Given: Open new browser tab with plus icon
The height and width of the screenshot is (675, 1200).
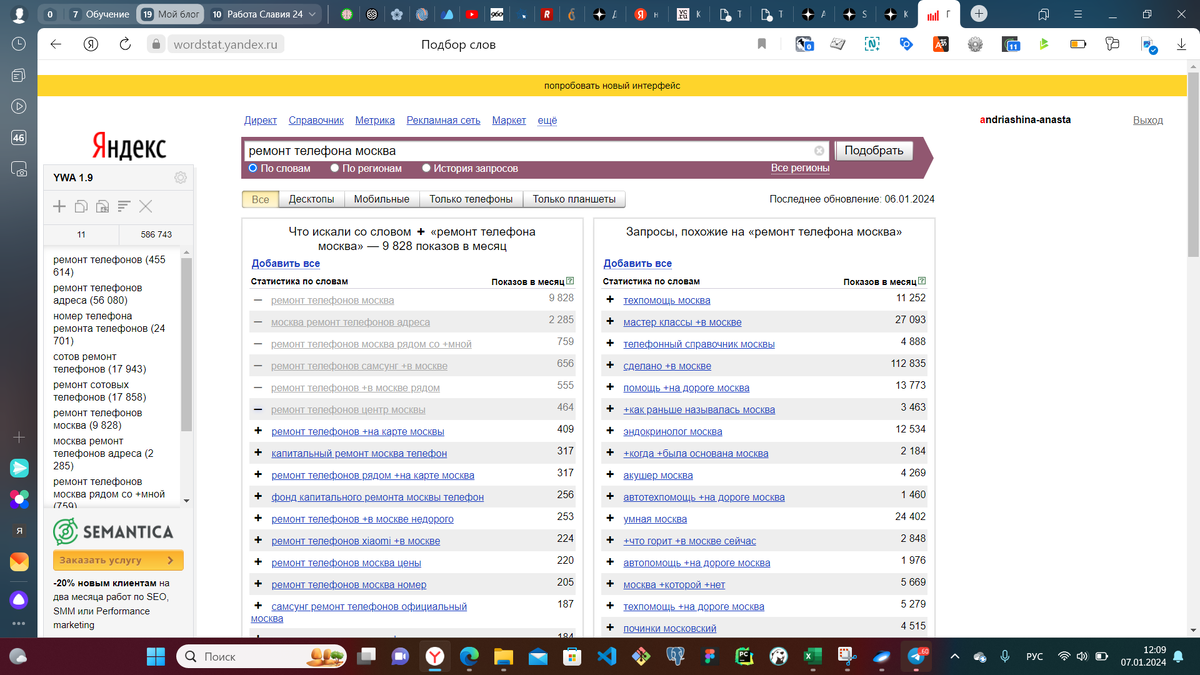Looking at the screenshot, I should pyautogui.click(x=979, y=14).
